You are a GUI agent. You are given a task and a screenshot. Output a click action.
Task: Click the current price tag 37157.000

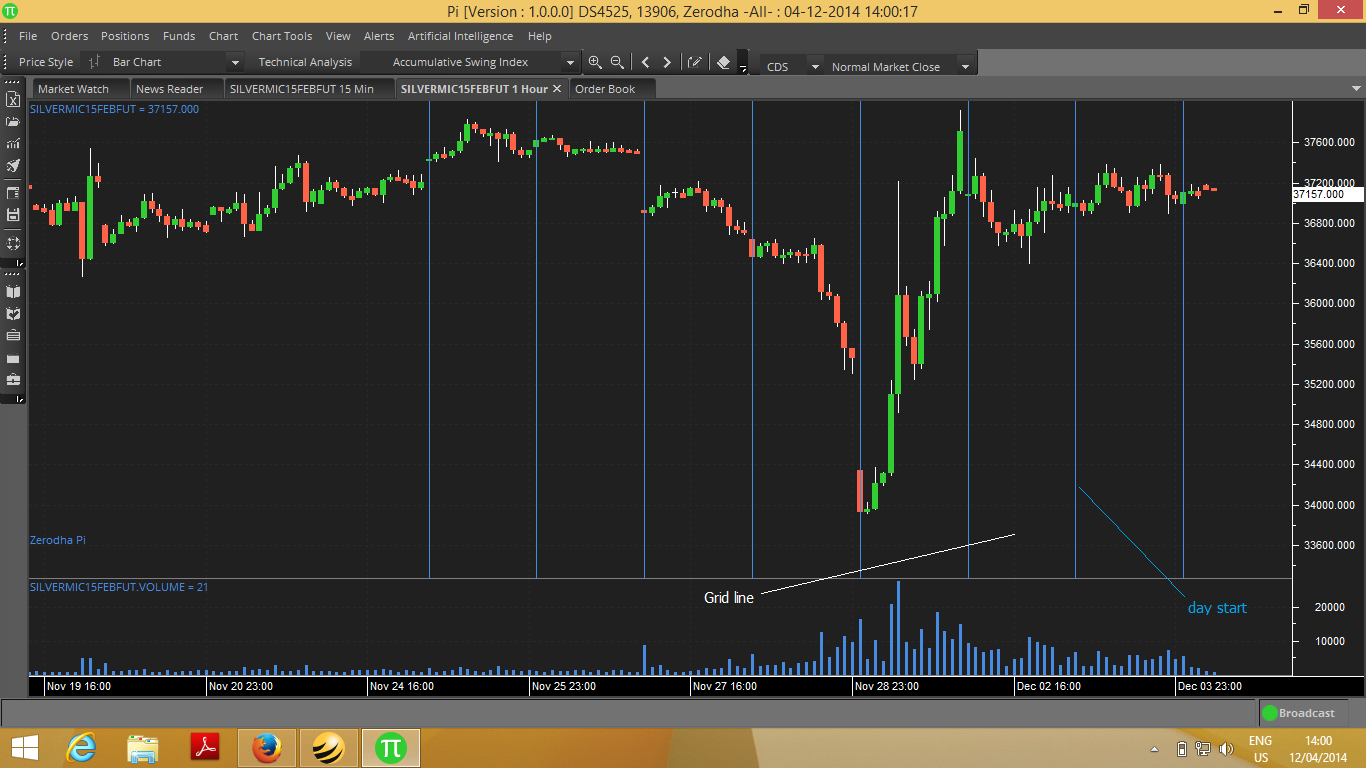point(1326,194)
